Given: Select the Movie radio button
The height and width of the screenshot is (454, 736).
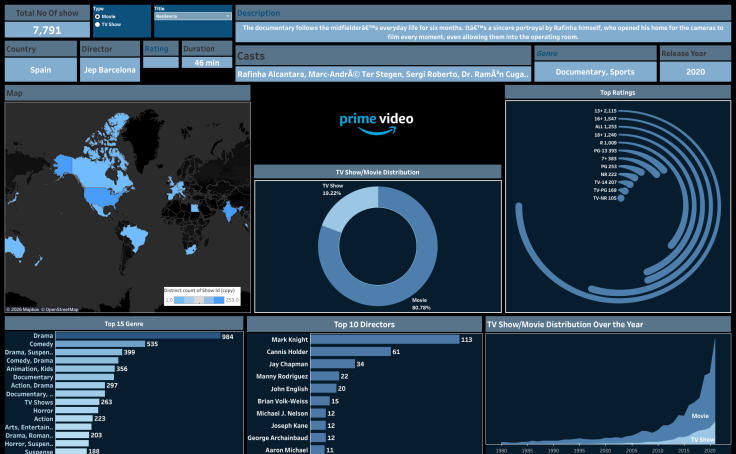Looking at the screenshot, I should coord(97,16).
